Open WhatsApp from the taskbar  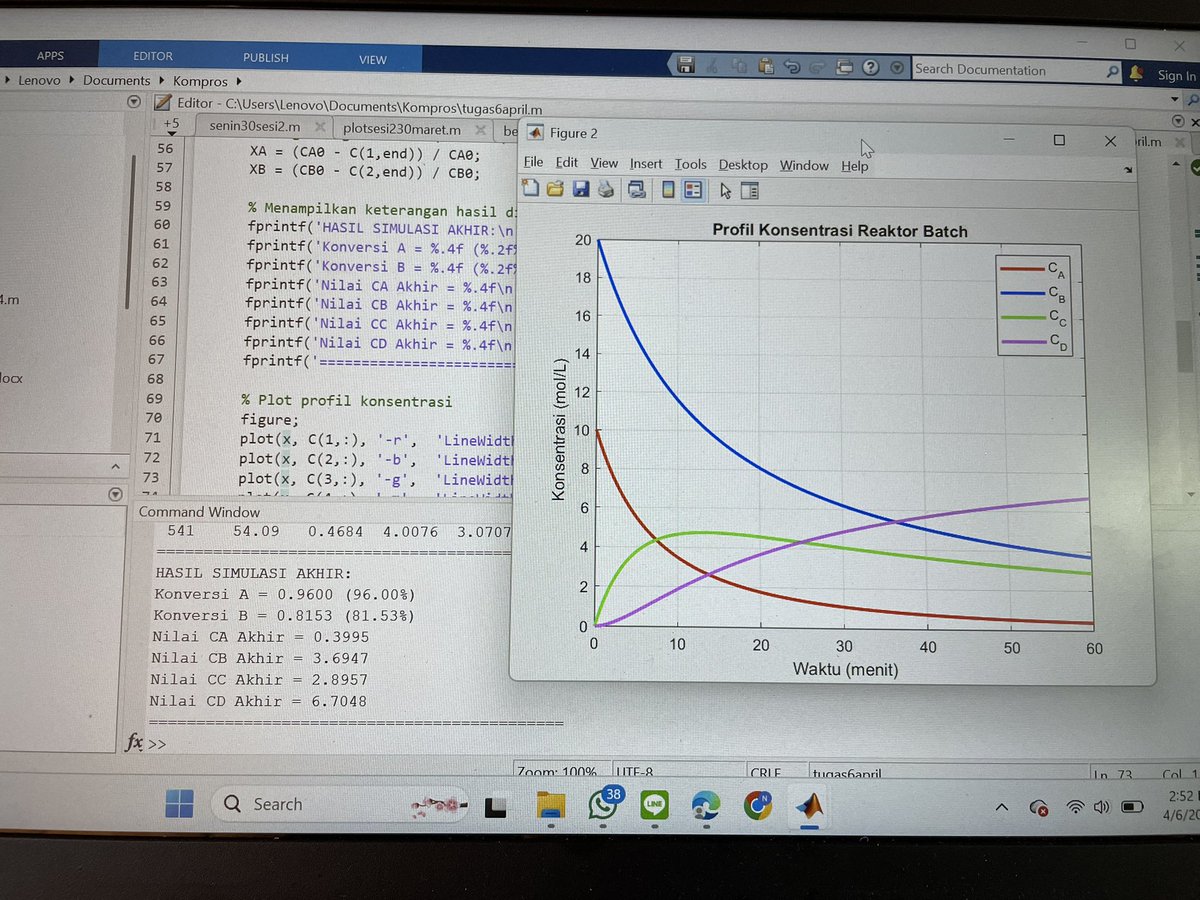click(x=603, y=804)
